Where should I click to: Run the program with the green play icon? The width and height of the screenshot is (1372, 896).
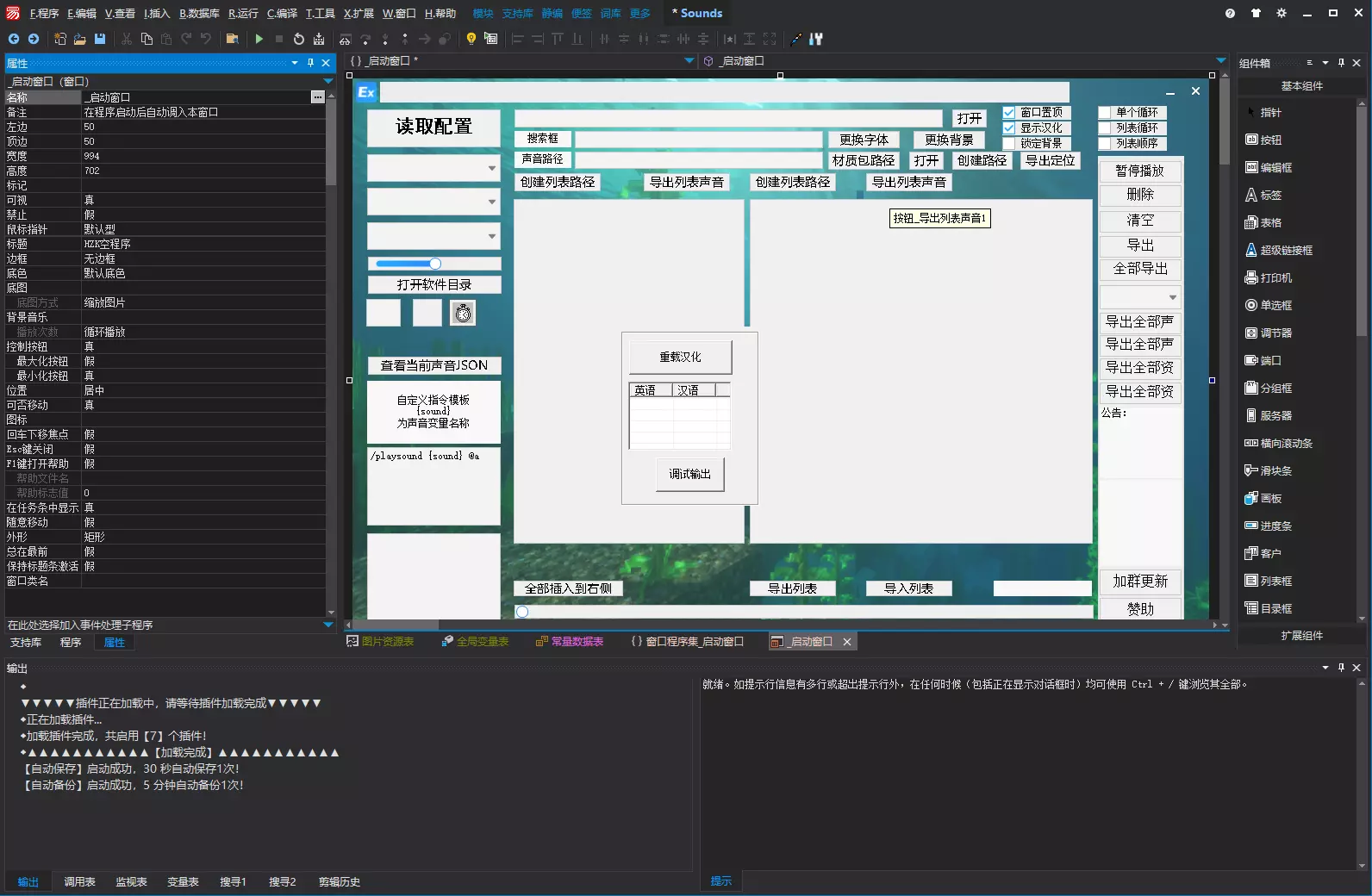pyautogui.click(x=259, y=39)
